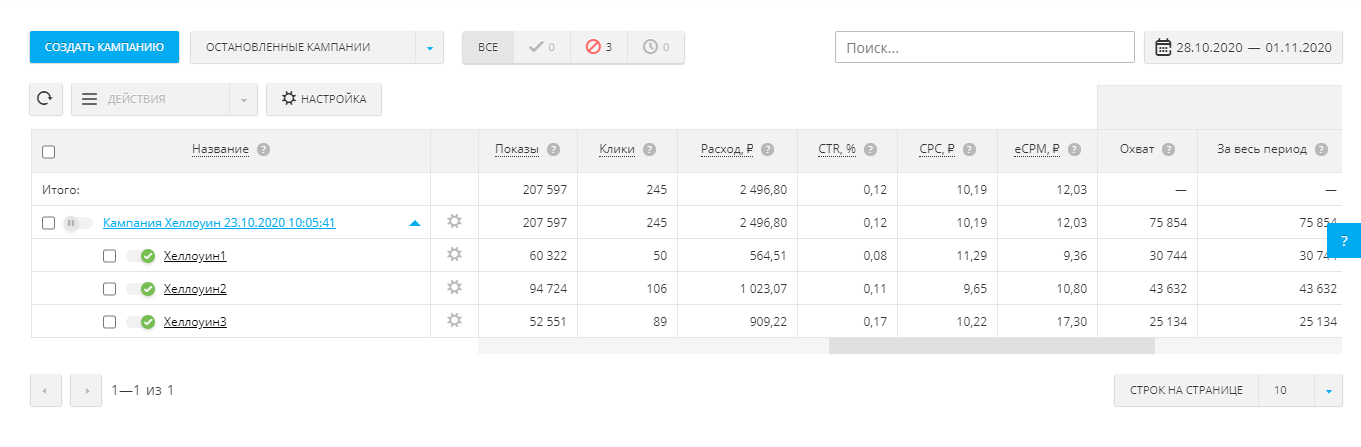Click help icon next to Показы column

(553, 150)
